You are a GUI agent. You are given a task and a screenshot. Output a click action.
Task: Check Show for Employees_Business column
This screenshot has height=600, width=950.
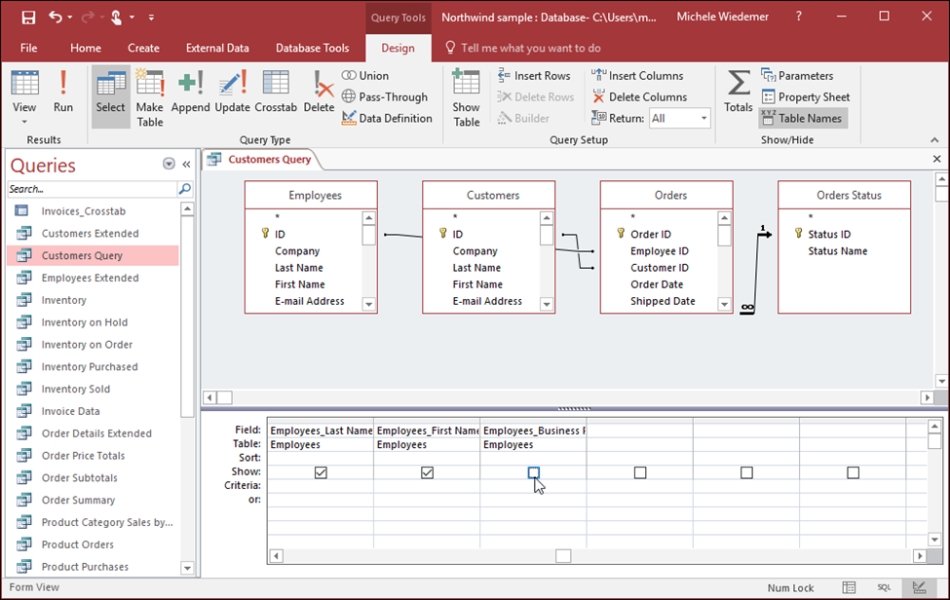[x=533, y=472]
